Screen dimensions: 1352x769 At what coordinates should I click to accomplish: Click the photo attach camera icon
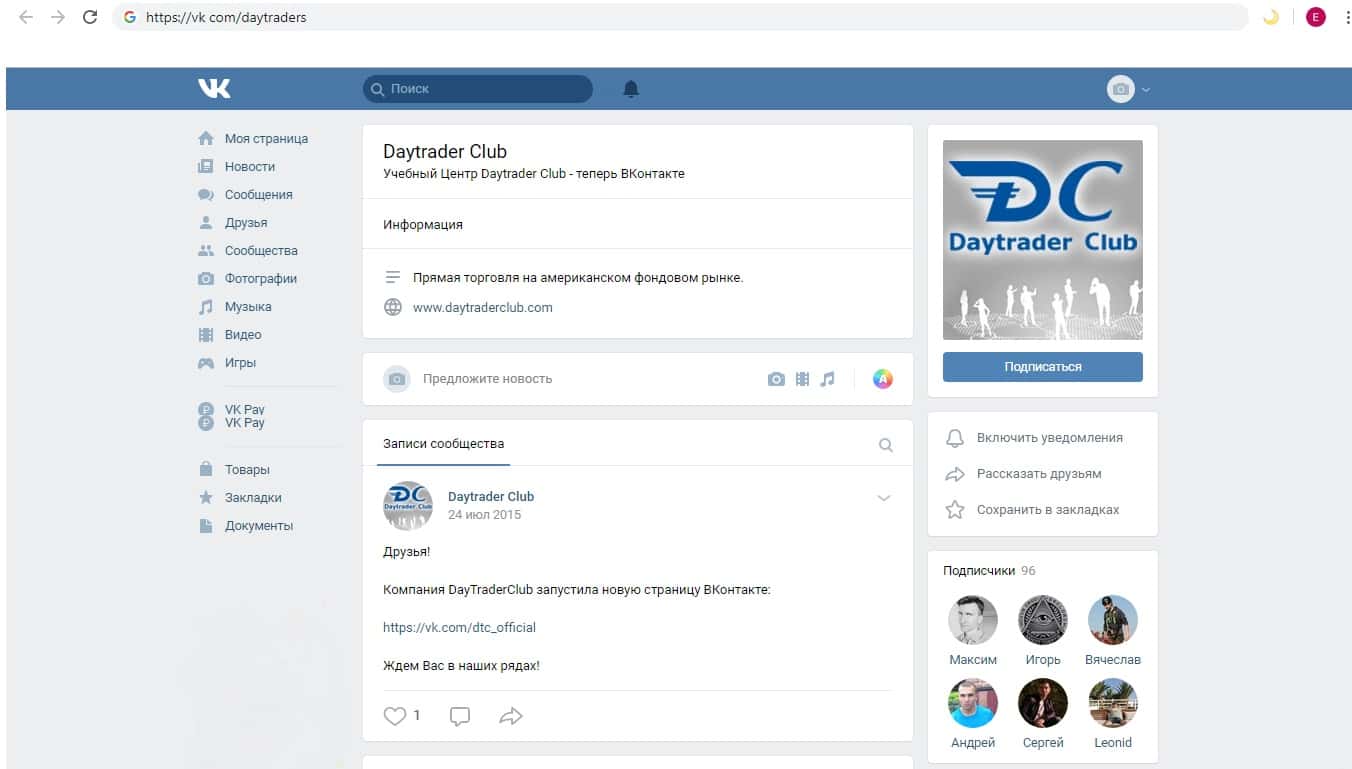point(776,379)
